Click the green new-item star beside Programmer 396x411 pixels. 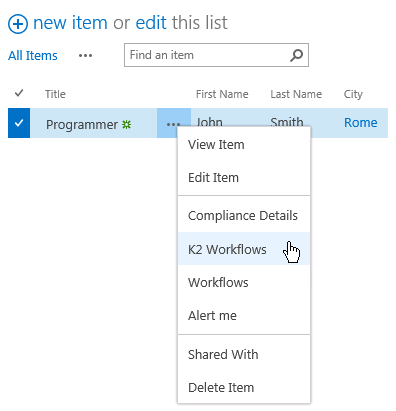point(126,125)
